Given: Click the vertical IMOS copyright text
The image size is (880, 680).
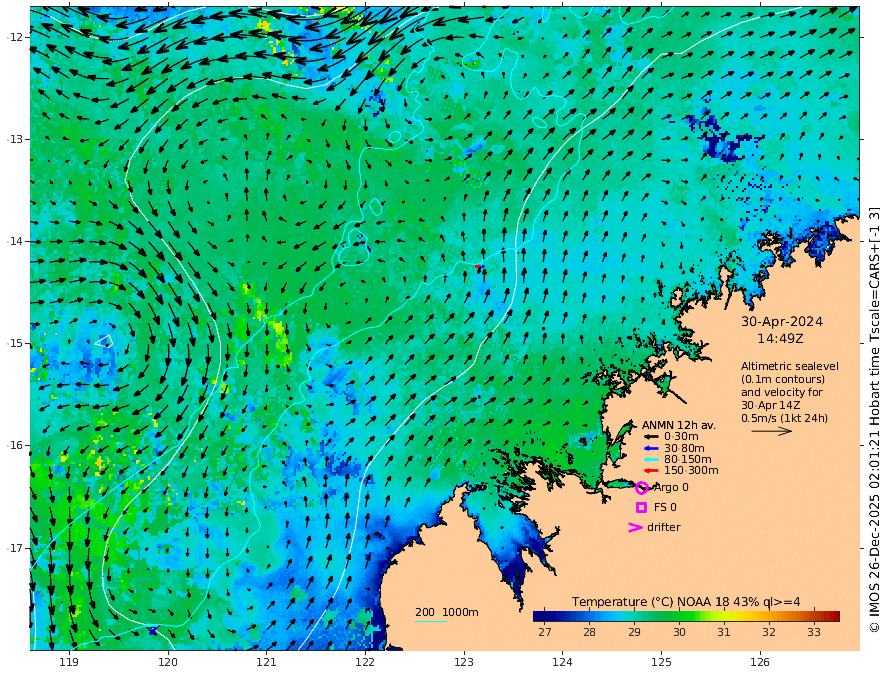Looking at the screenshot, I should [873, 420].
